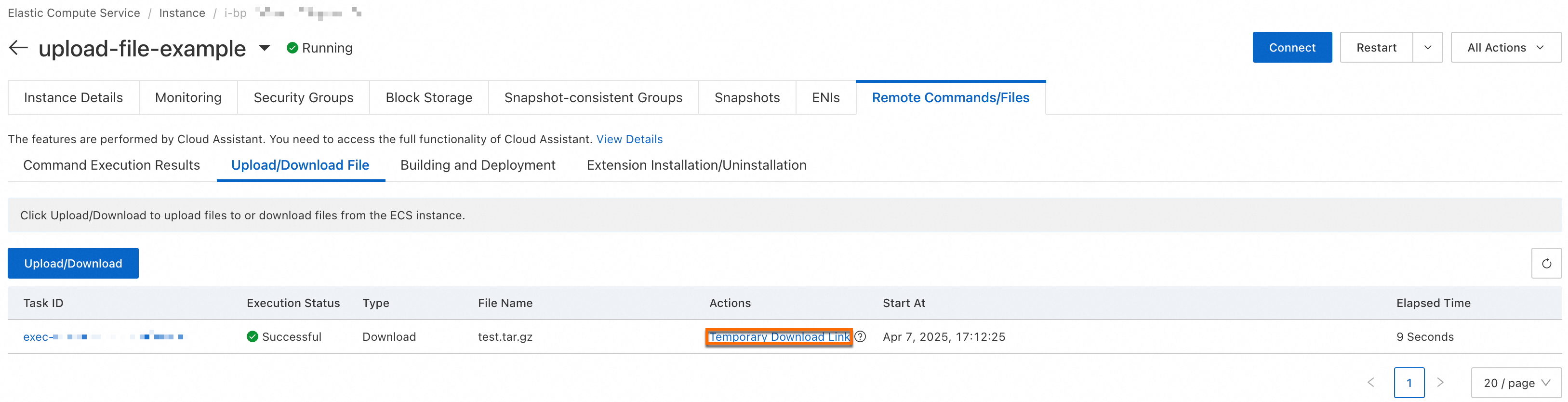Click the refresh icon above the table

[1546, 264]
